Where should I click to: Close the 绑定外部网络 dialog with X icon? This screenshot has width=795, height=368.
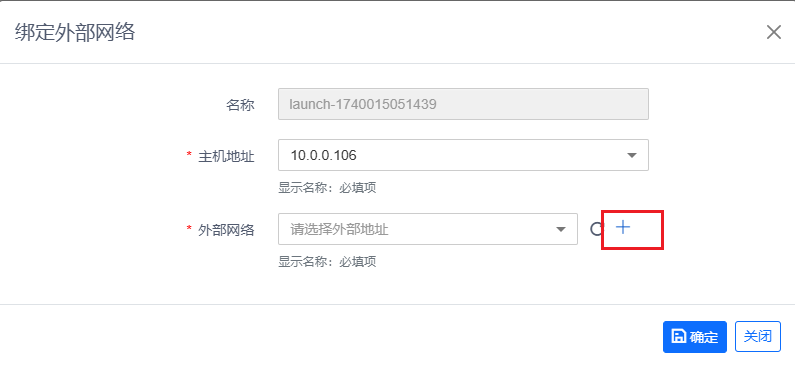click(774, 32)
